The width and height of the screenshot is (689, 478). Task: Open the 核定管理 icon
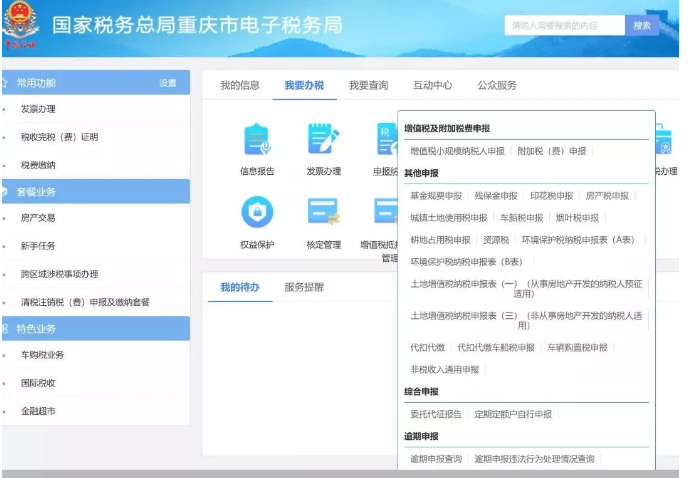(323, 212)
